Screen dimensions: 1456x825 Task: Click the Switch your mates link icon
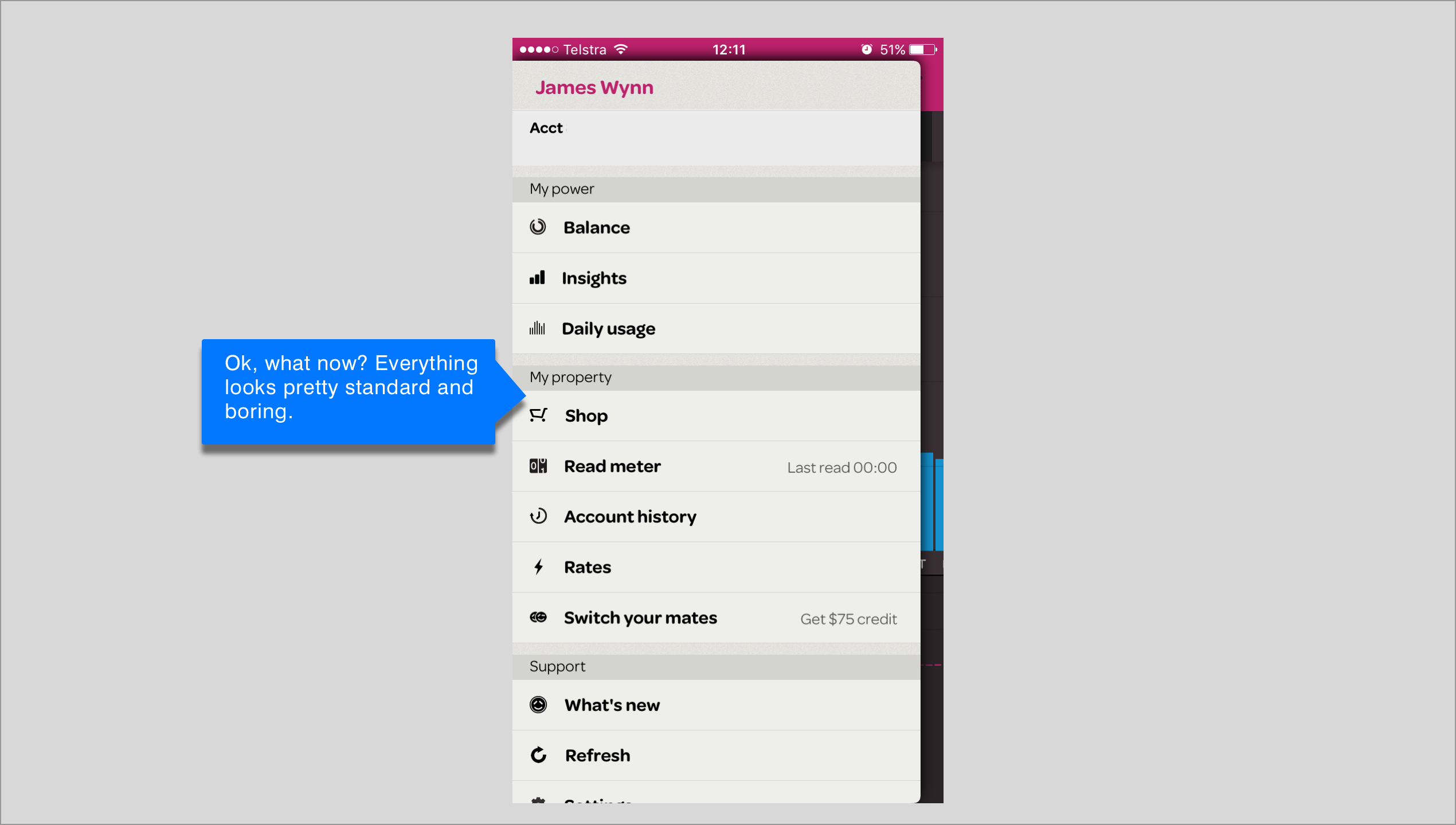tap(538, 618)
